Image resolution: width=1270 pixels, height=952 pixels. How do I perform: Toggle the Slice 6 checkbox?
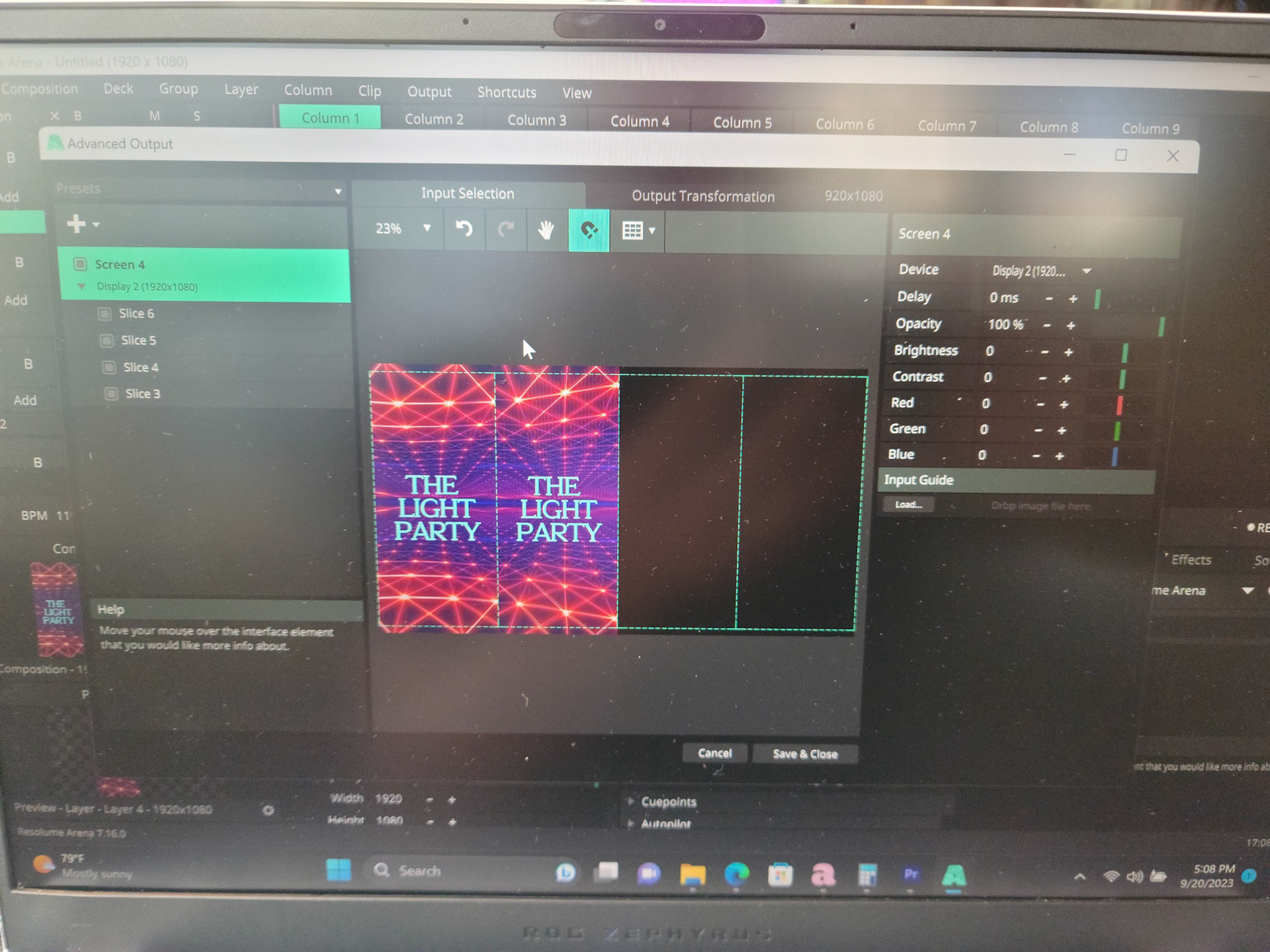point(105,313)
